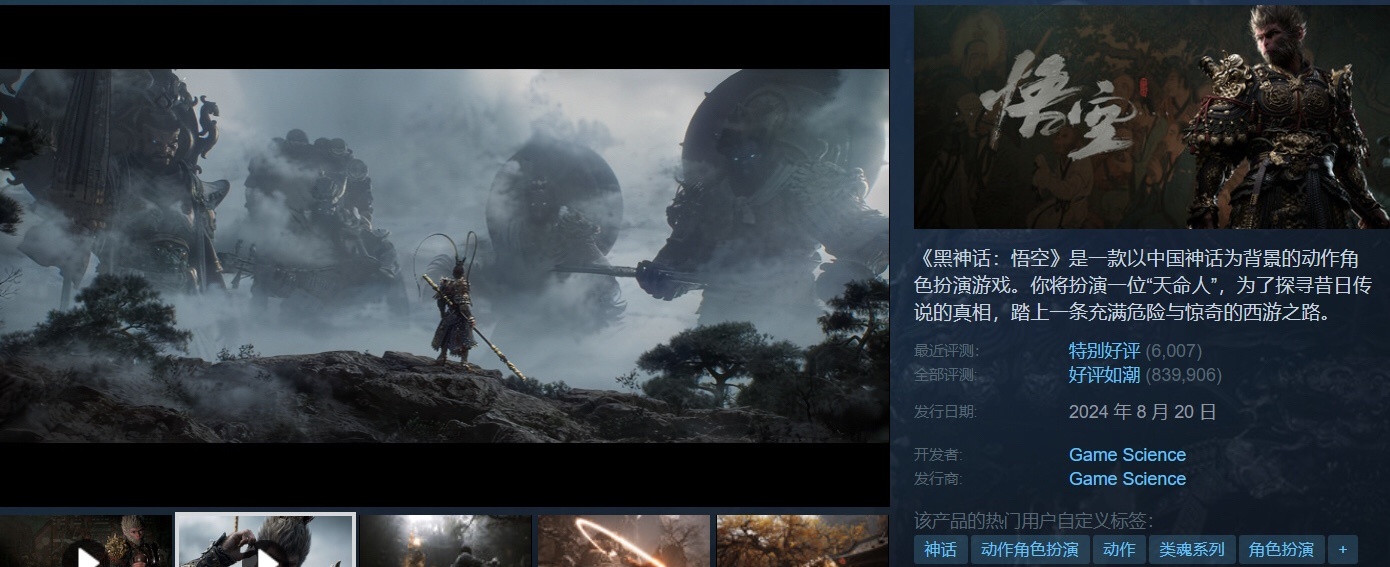Click the 该产品的热门用户自定义标签 label

(1033, 521)
